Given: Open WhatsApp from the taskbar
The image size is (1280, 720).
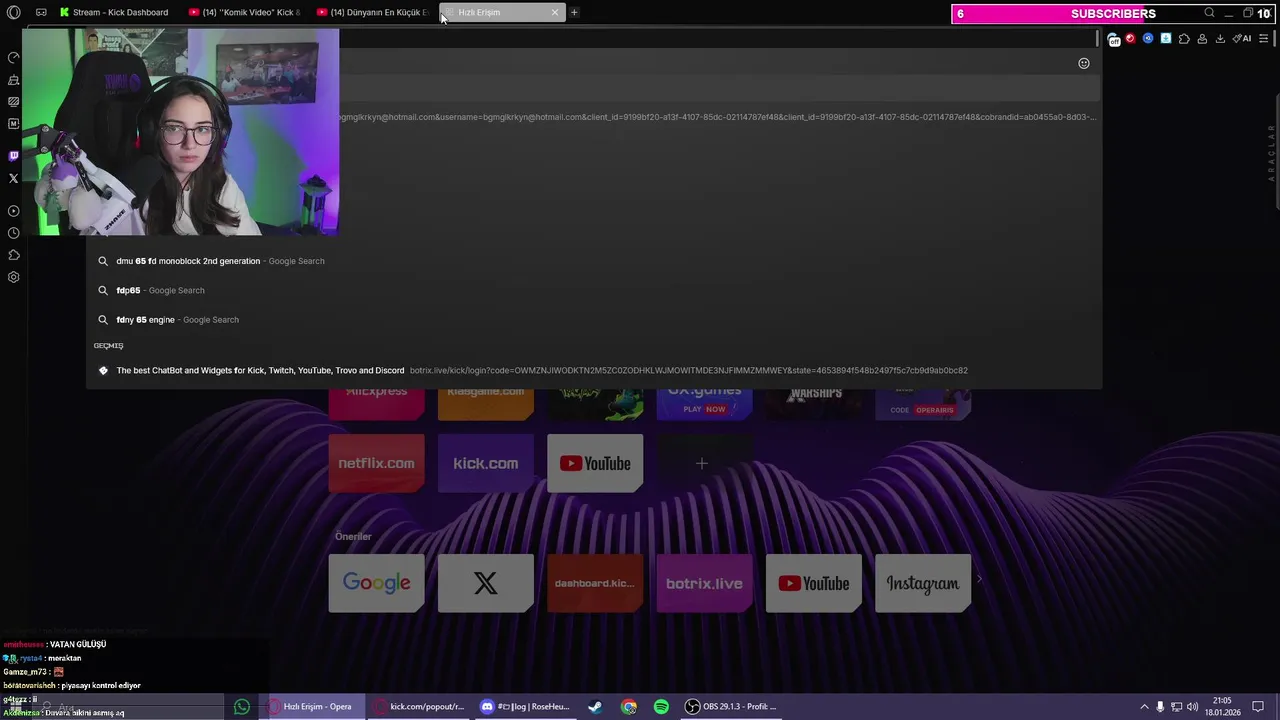Looking at the screenshot, I should [241, 707].
